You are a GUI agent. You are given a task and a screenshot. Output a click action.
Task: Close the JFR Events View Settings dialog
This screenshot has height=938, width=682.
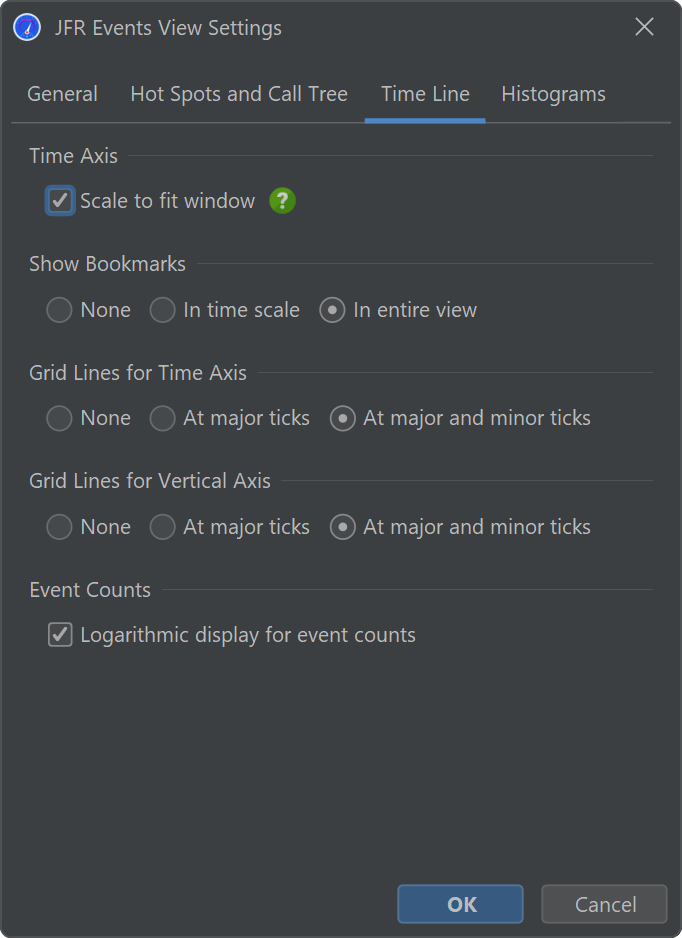coord(644,28)
